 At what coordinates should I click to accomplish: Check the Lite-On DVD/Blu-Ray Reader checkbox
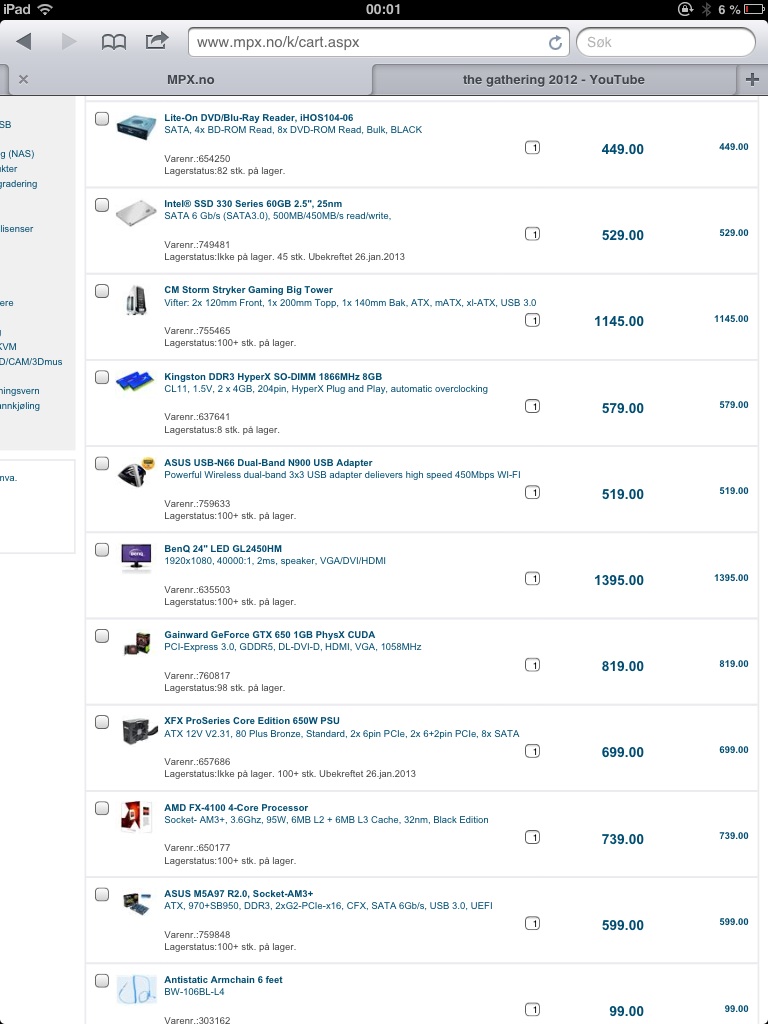coord(102,118)
